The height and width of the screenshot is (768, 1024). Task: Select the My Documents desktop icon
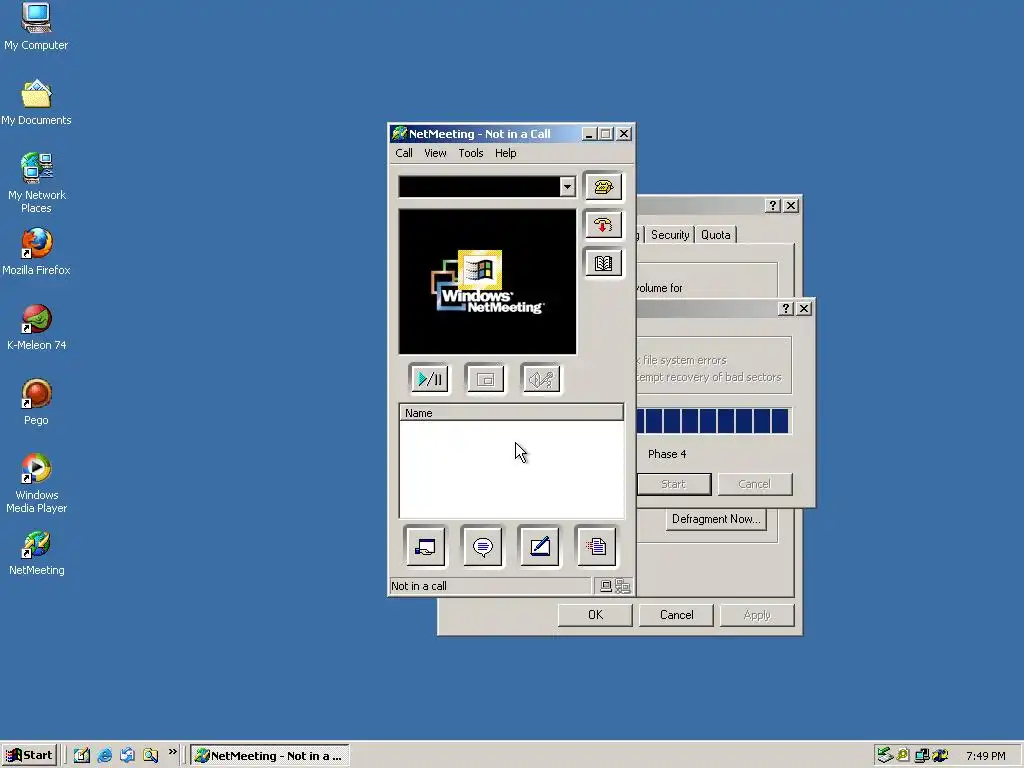click(x=36, y=103)
